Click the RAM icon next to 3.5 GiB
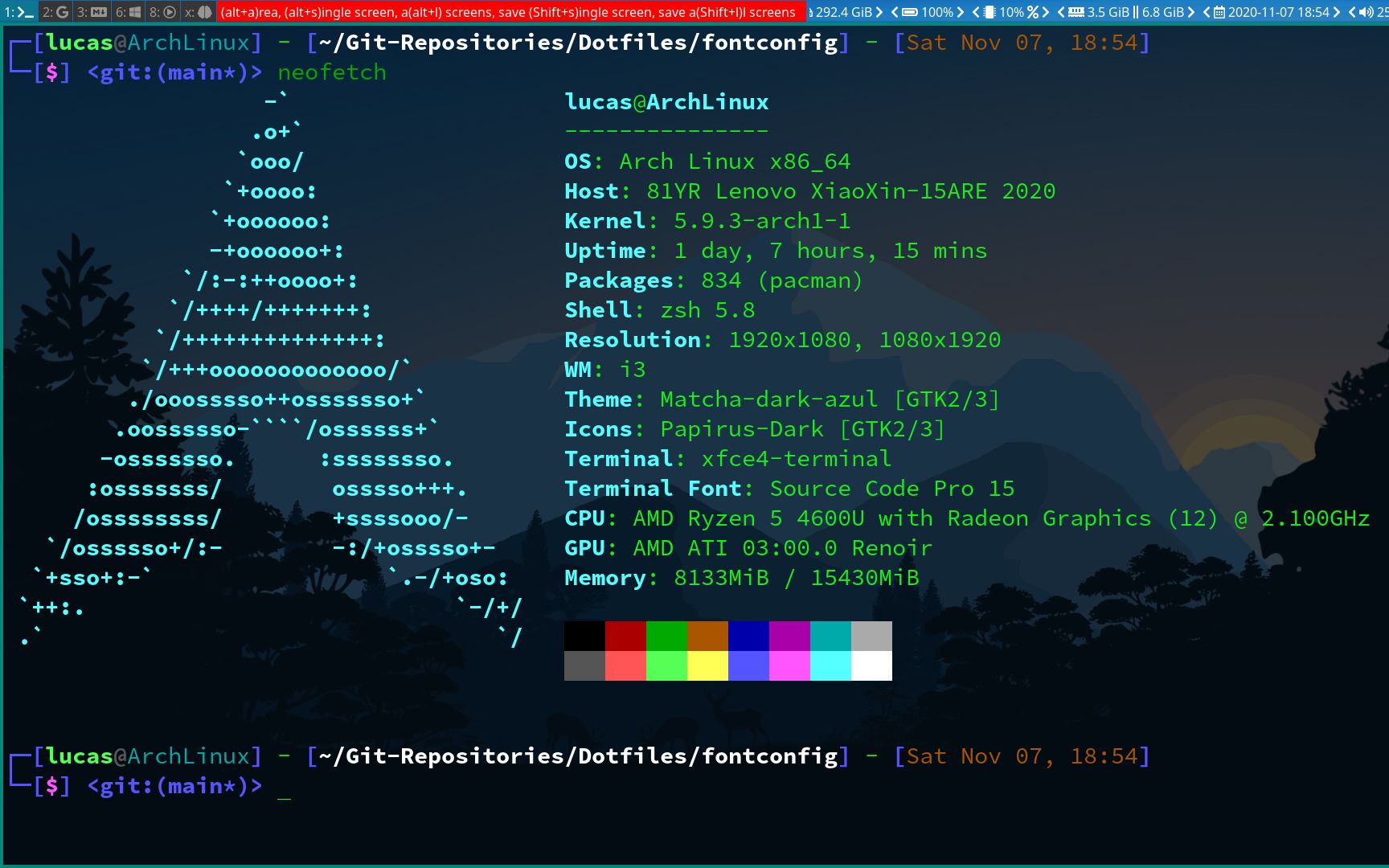1389x868 pixels. (x=1075, y=12)
